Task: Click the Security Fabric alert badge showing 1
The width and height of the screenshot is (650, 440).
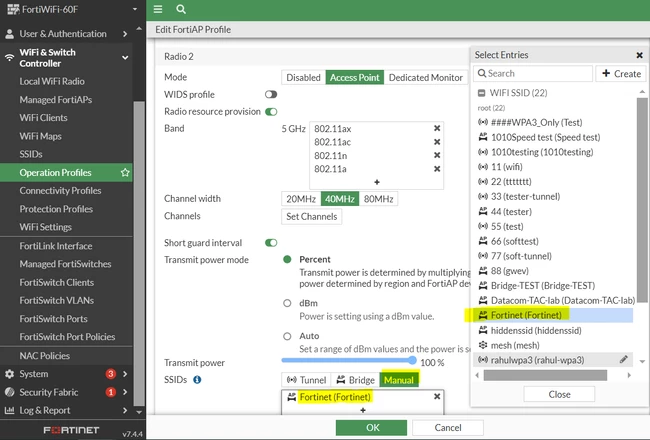Action: click(110, 392)
